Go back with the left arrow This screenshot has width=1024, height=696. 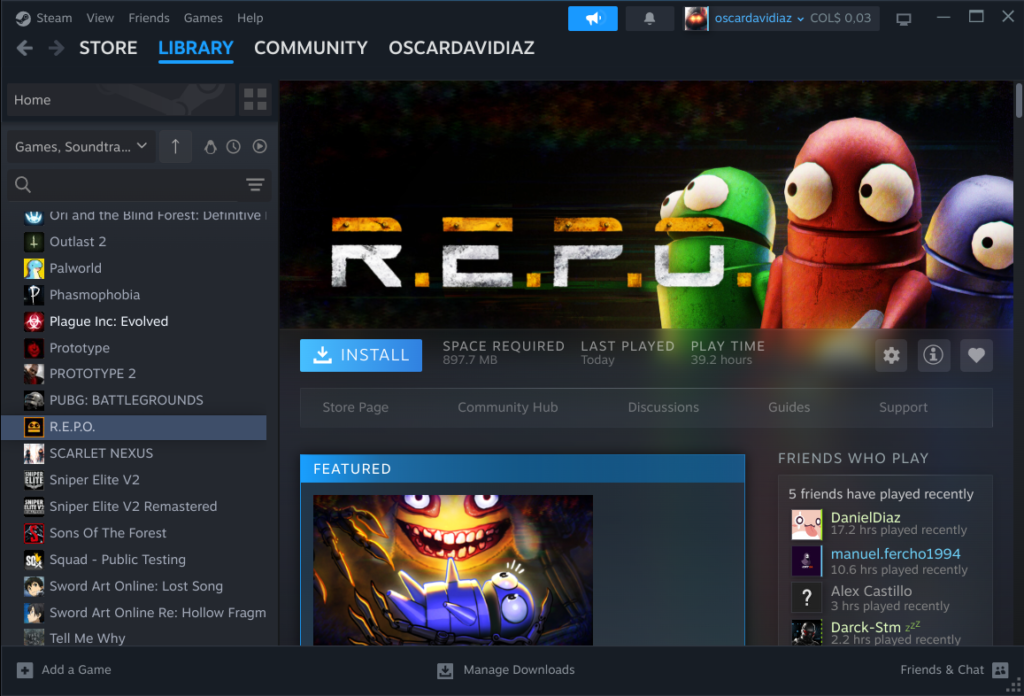pyautogui.click(x=25, y=48)
